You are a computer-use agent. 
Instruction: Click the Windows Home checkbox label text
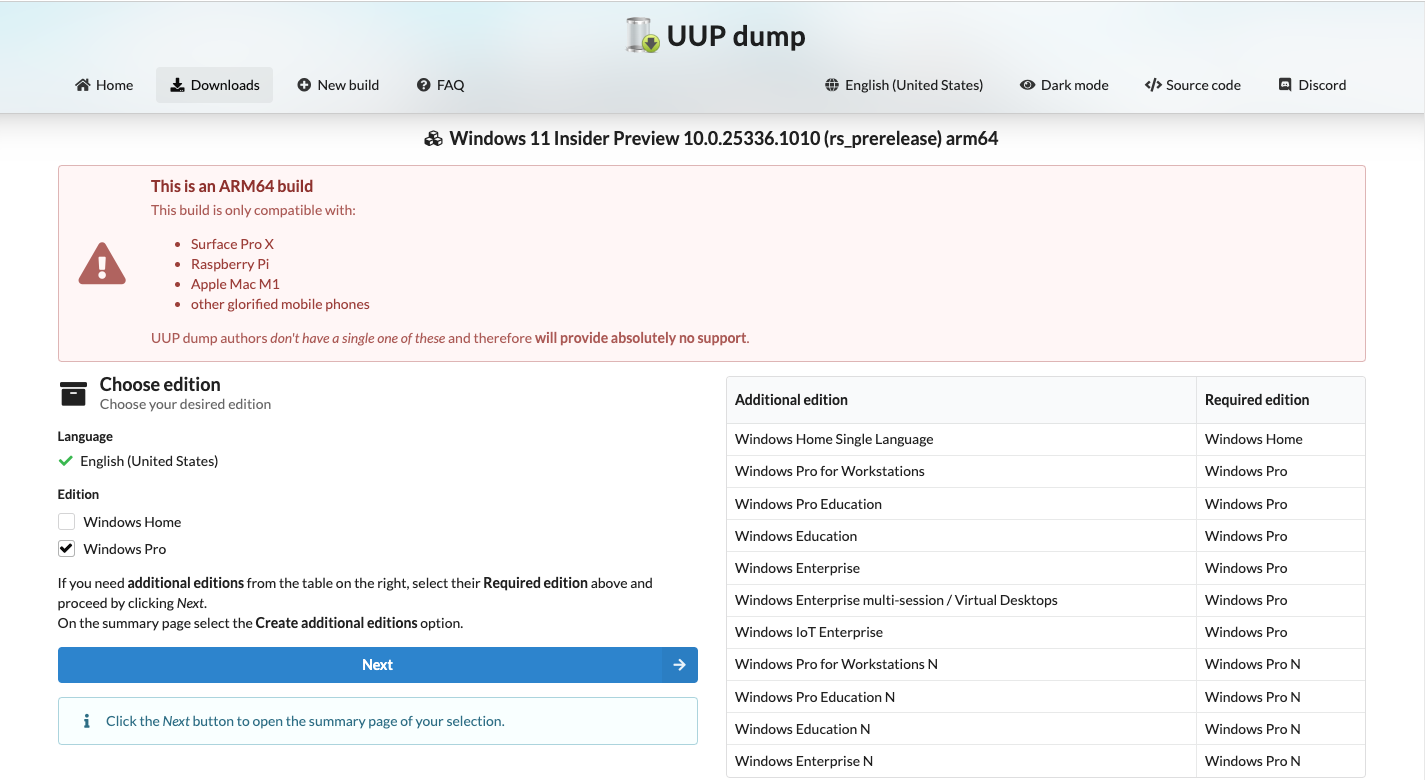tap(132, 522)
